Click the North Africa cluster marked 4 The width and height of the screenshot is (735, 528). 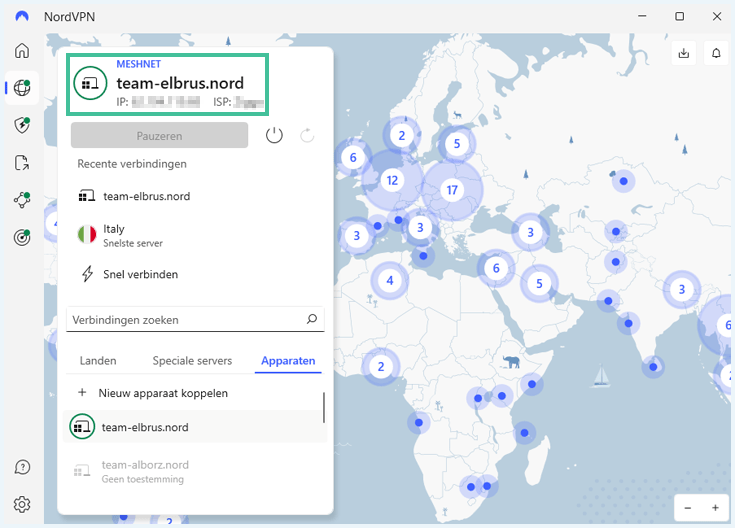tap(390, 280)
